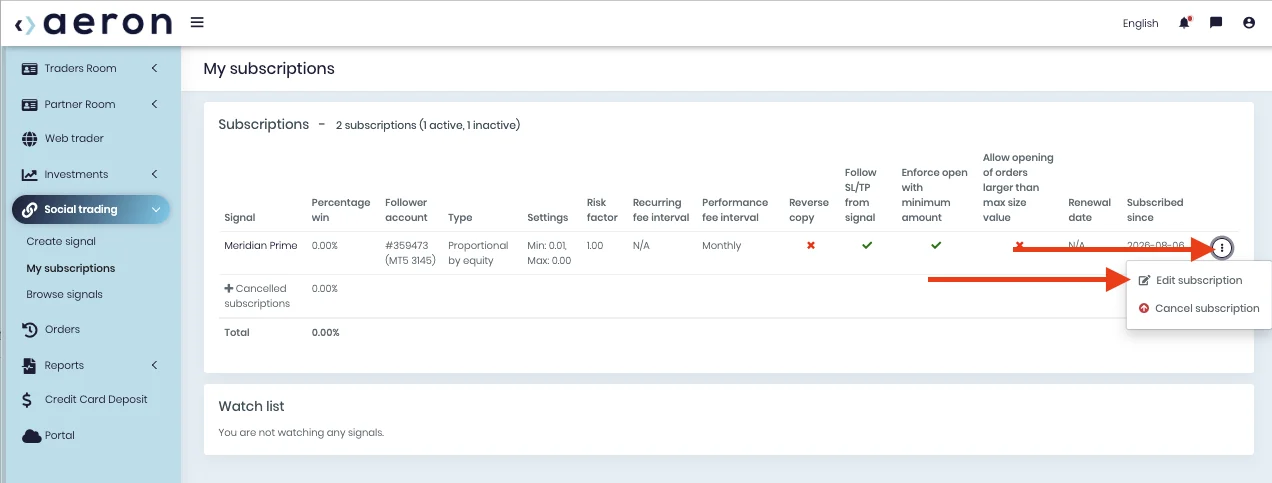Click the Edit subscription pencil icon

(x=1145, y=281)
